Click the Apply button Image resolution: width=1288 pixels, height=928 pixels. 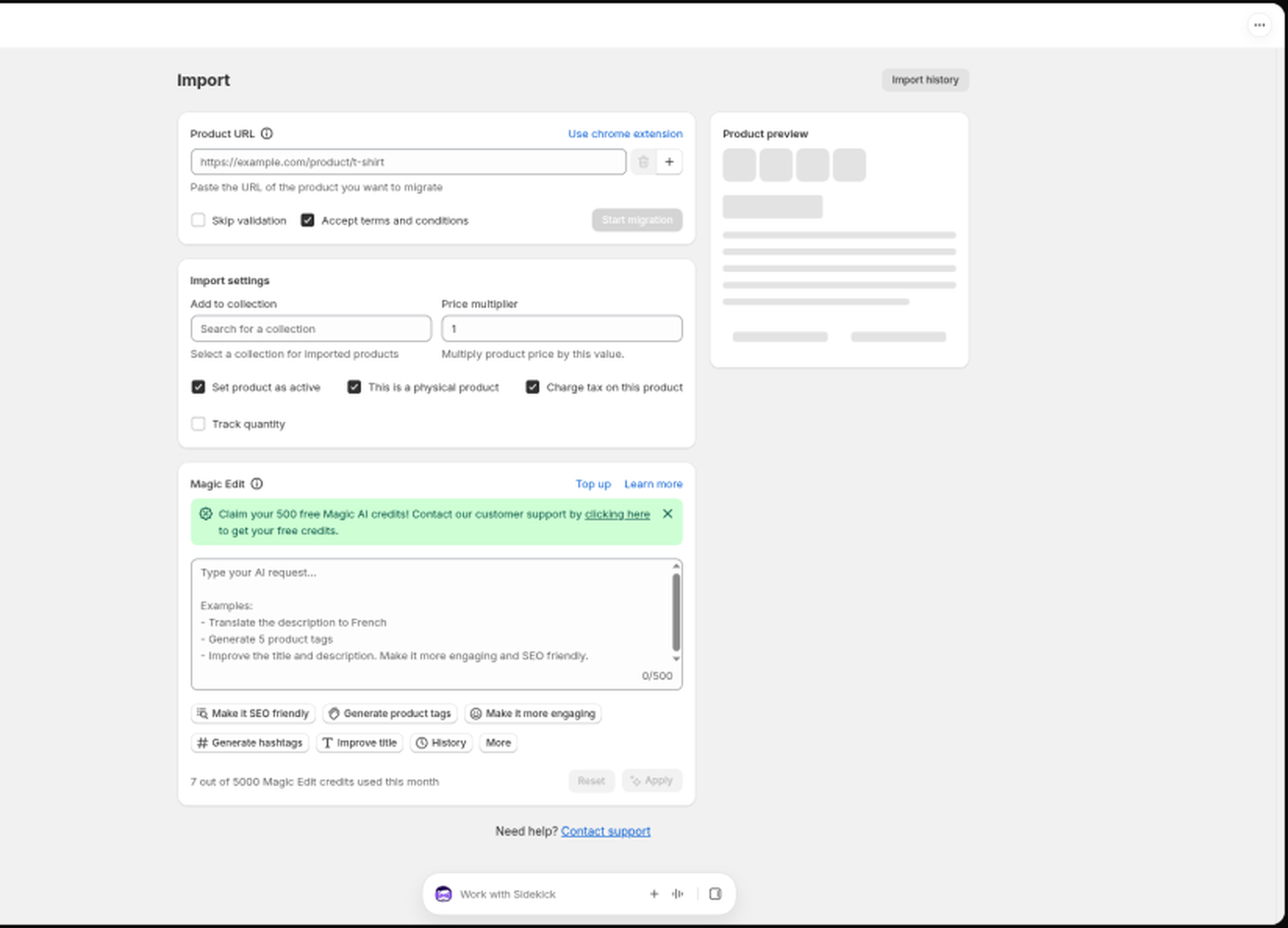point(652,780)
